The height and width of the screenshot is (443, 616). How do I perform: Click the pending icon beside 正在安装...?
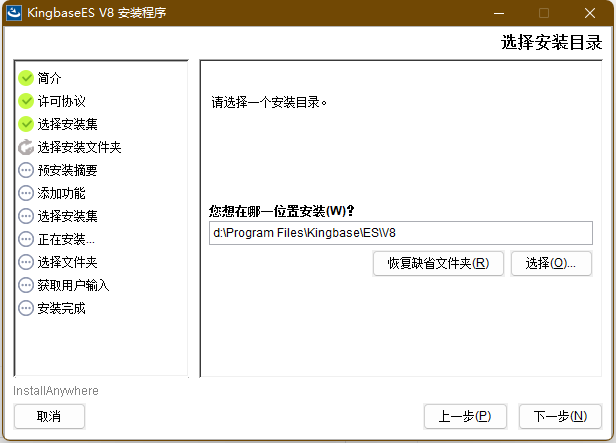click(26, 239)
